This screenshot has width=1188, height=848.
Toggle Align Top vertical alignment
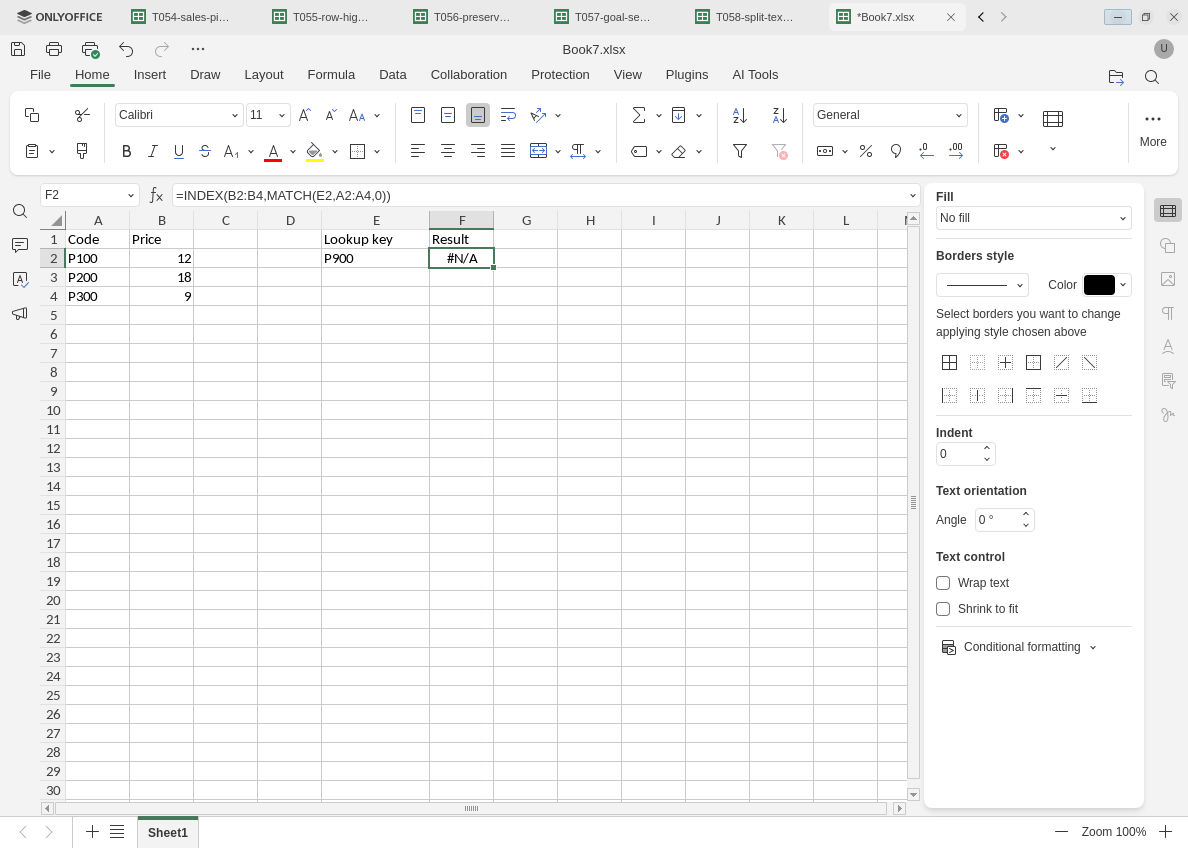(417, 115)
